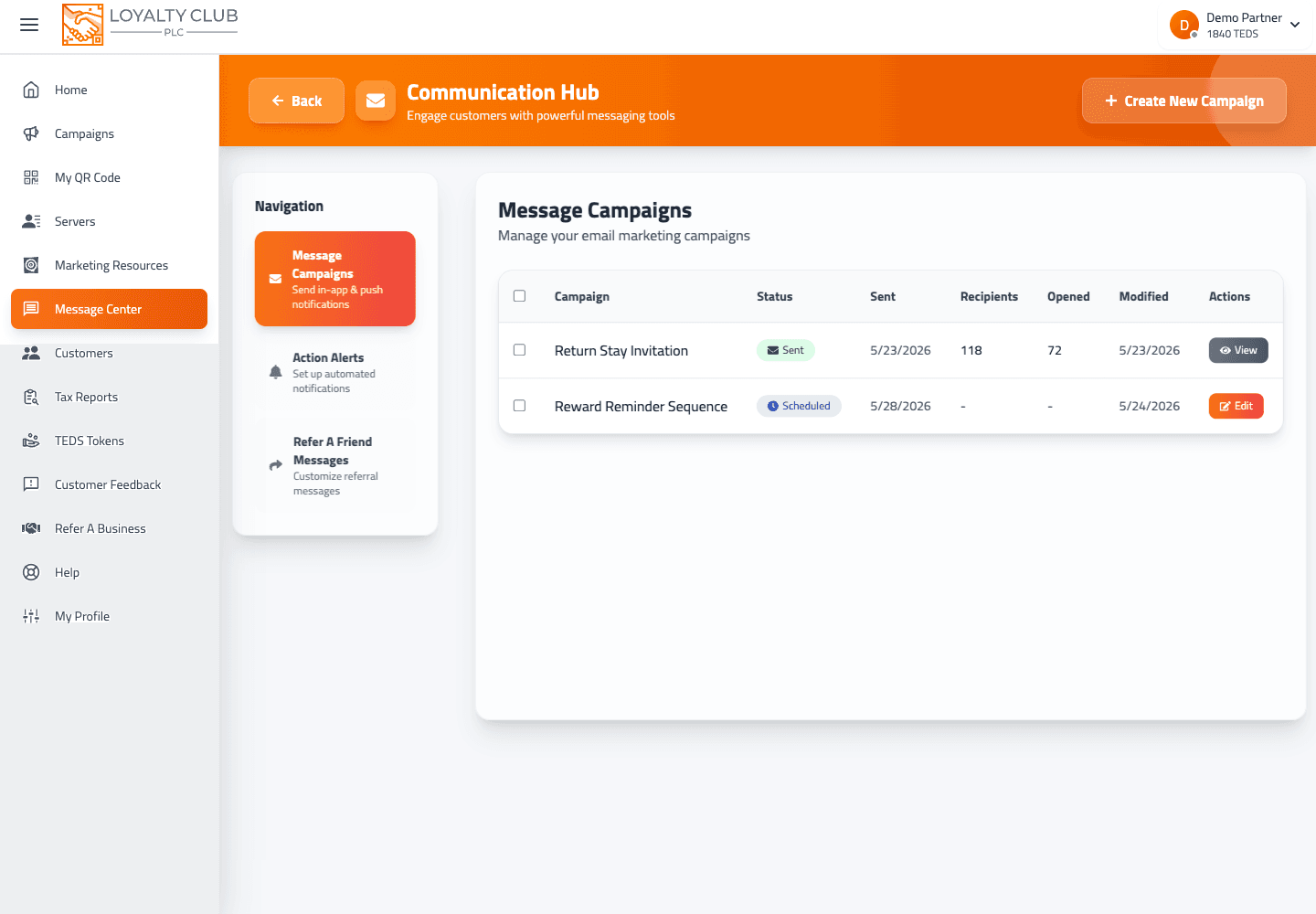The width and height of the screenshot is (1316, 914).
Task: Open Servers in the sidebar
Action: (x=109, y=221)
